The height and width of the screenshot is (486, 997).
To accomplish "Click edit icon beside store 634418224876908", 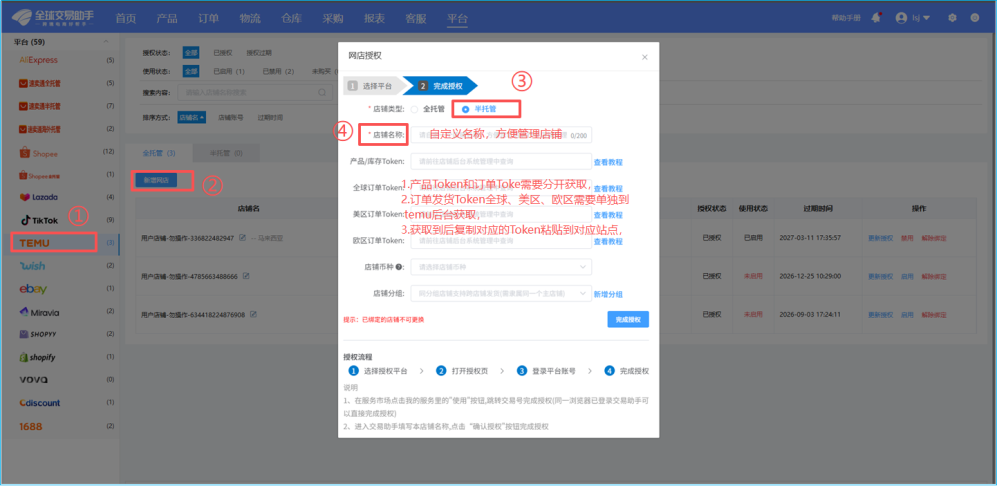I will [x=253, y=314].
